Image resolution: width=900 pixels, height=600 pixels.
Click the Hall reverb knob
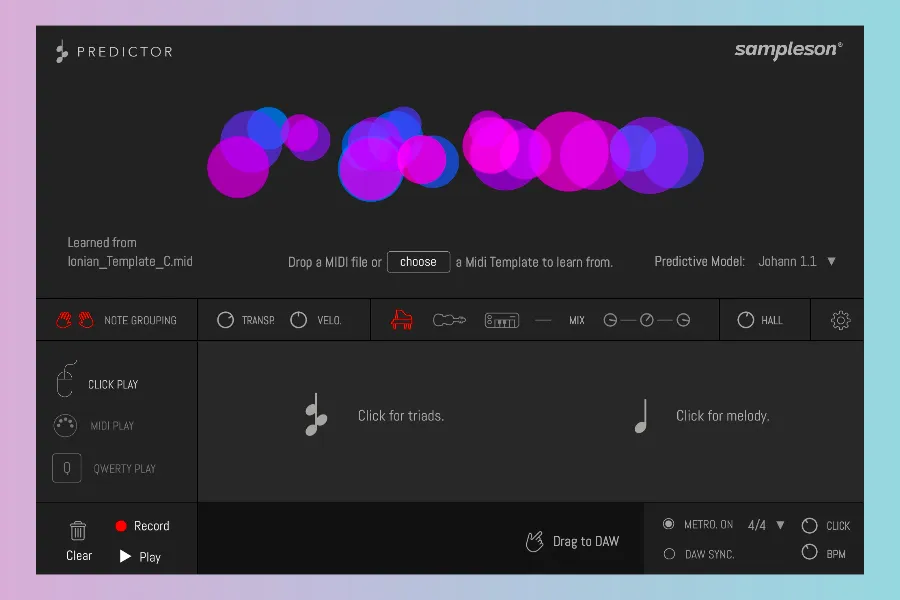coord(745,320)
